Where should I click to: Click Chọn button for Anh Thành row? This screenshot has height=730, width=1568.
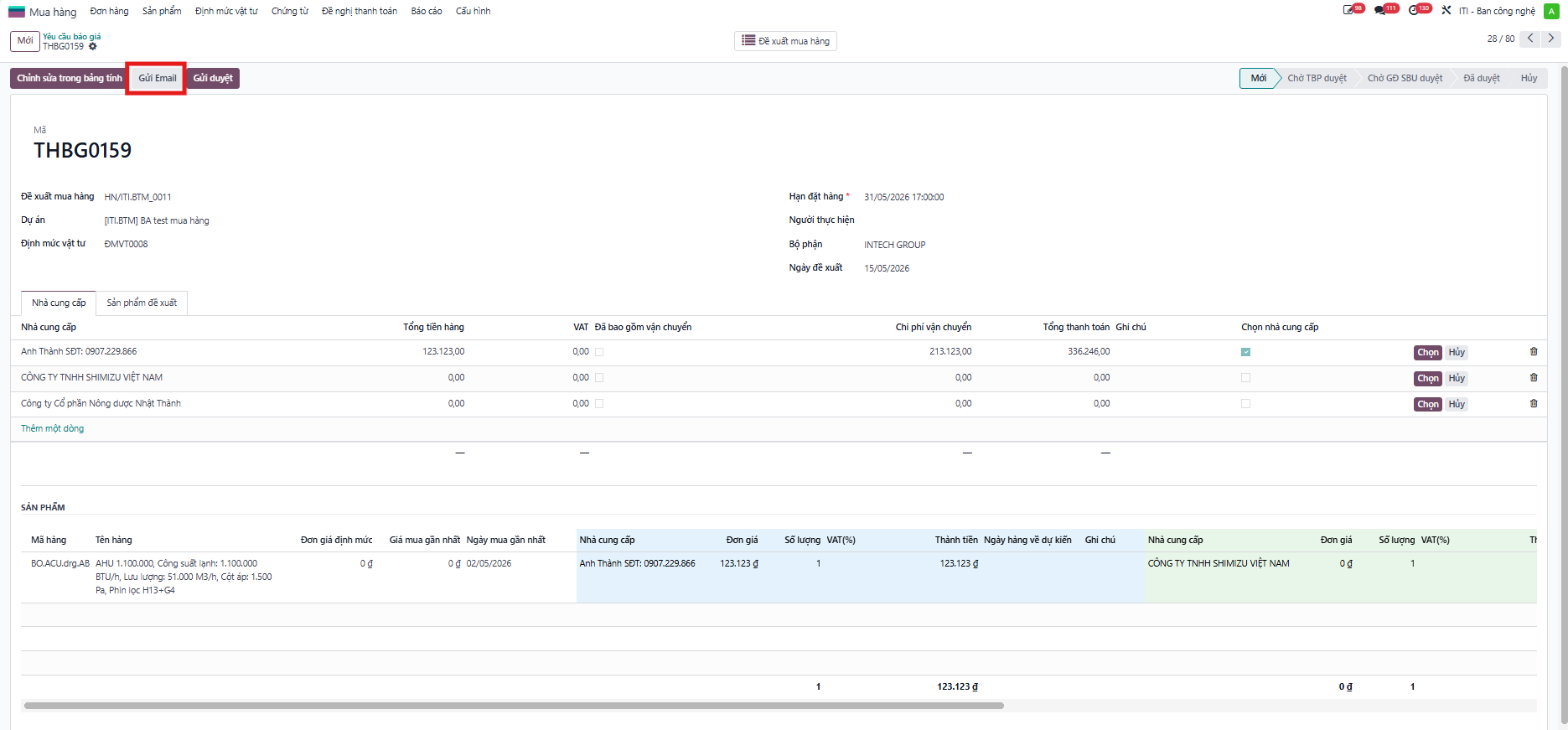point(1428,353)
